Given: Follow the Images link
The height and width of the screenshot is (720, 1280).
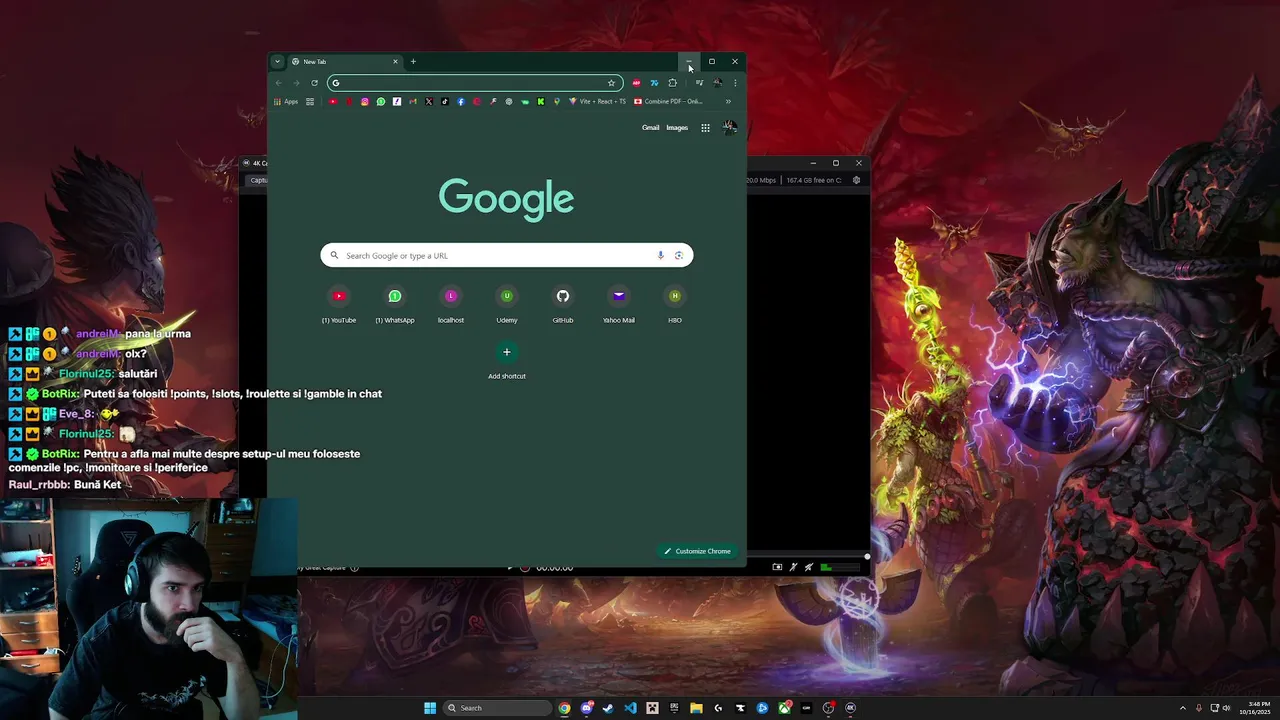Looking at the screenshot, I should click(x=677, y=128).
